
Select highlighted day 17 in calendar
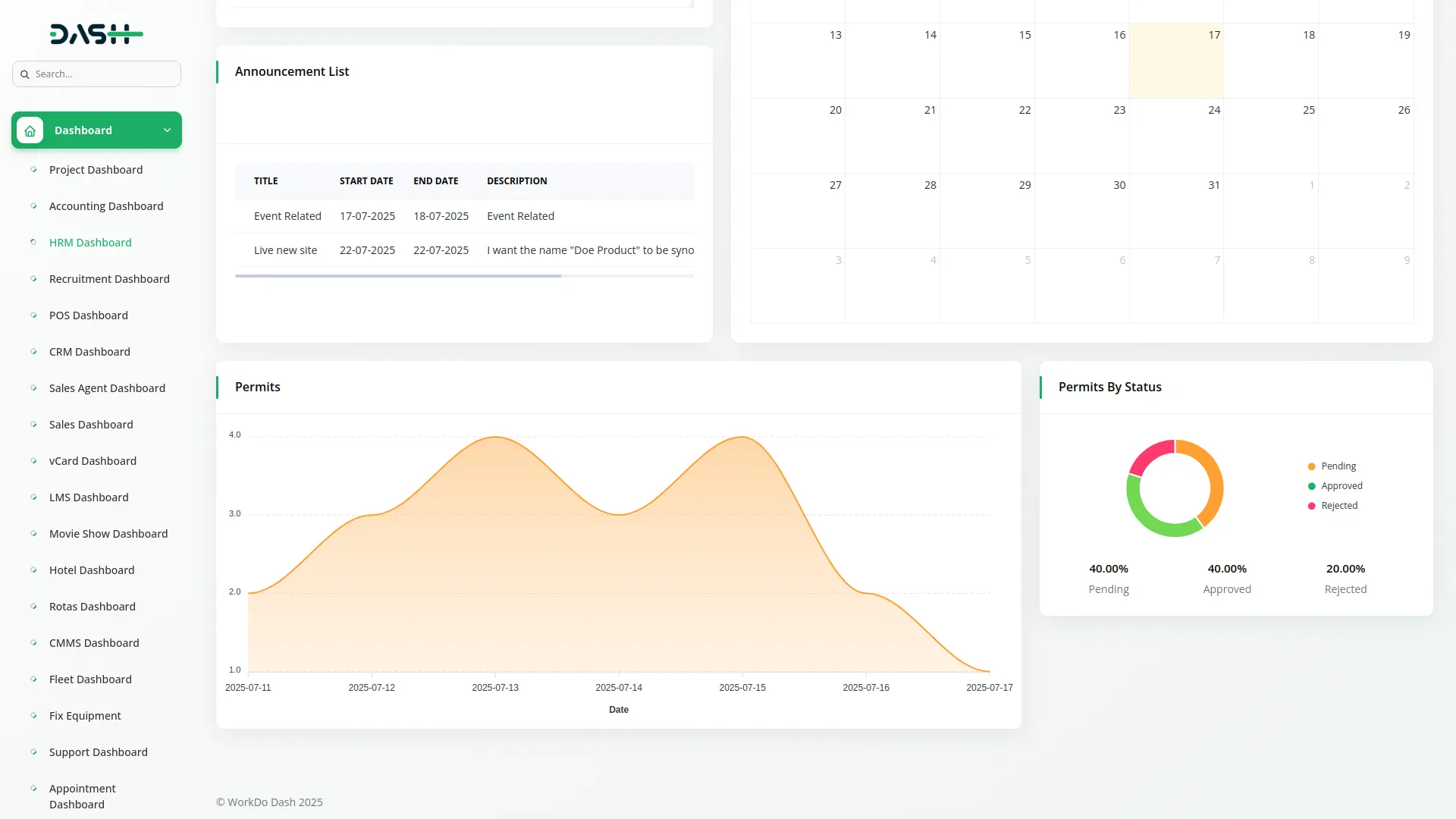click(x=1176, y=61)
